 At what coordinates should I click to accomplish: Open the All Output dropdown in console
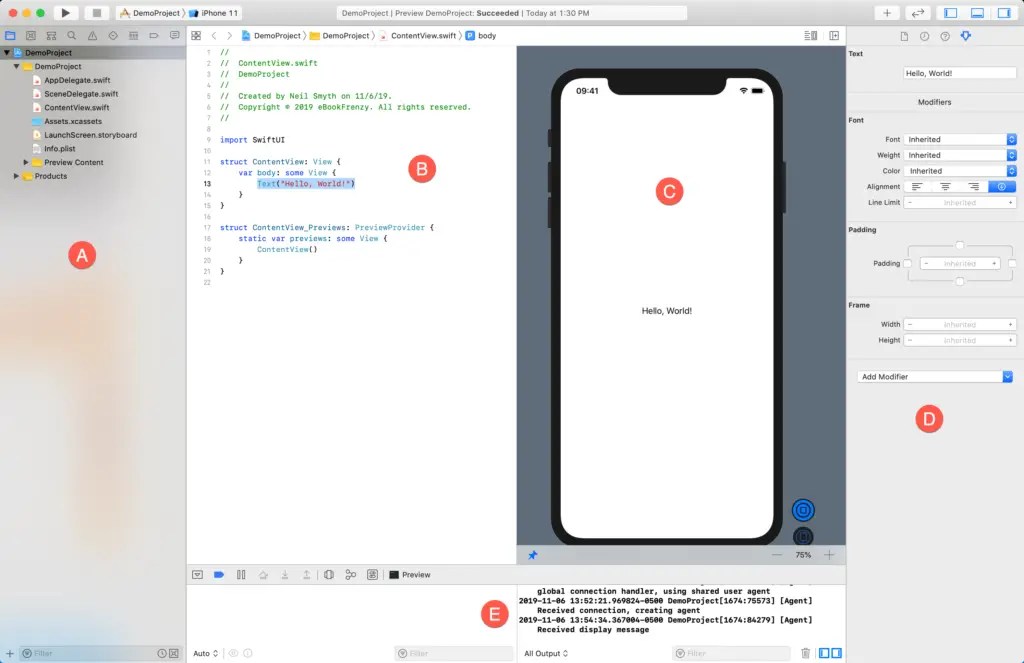pyautogui.click(x=545, y=653)
